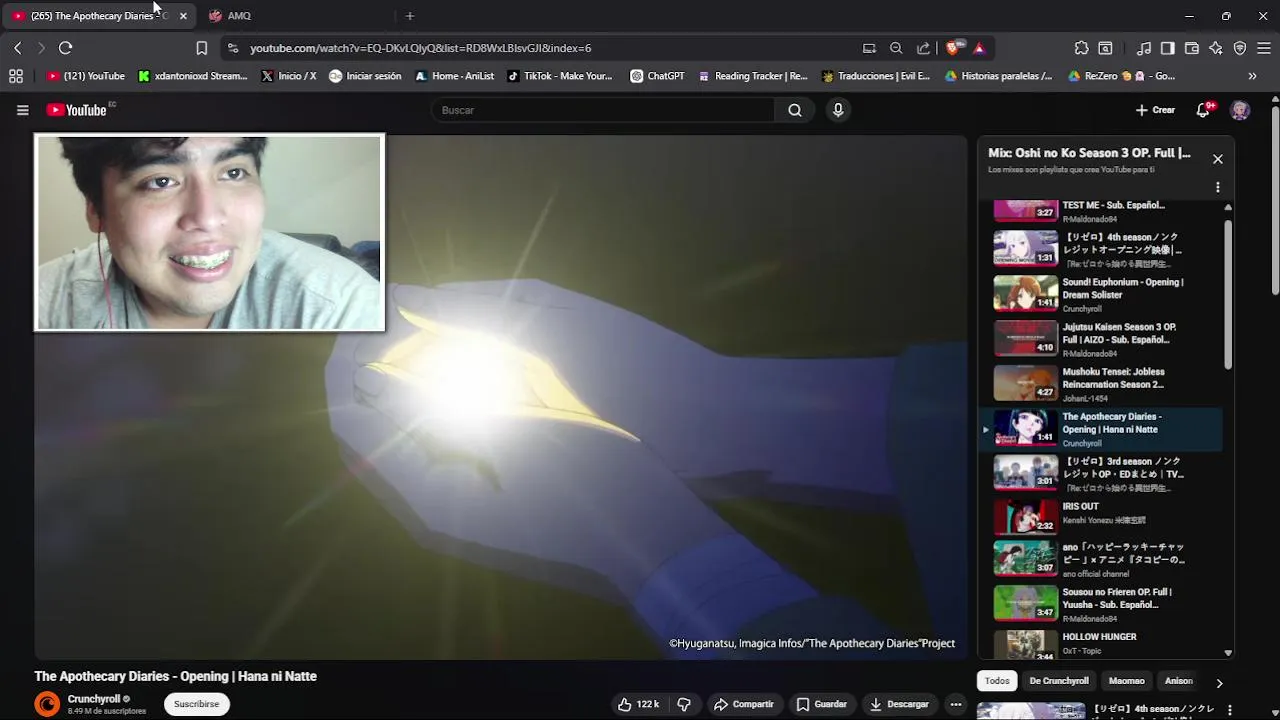
Task: Focus the Buscar search field
Action: pos(605,110)
